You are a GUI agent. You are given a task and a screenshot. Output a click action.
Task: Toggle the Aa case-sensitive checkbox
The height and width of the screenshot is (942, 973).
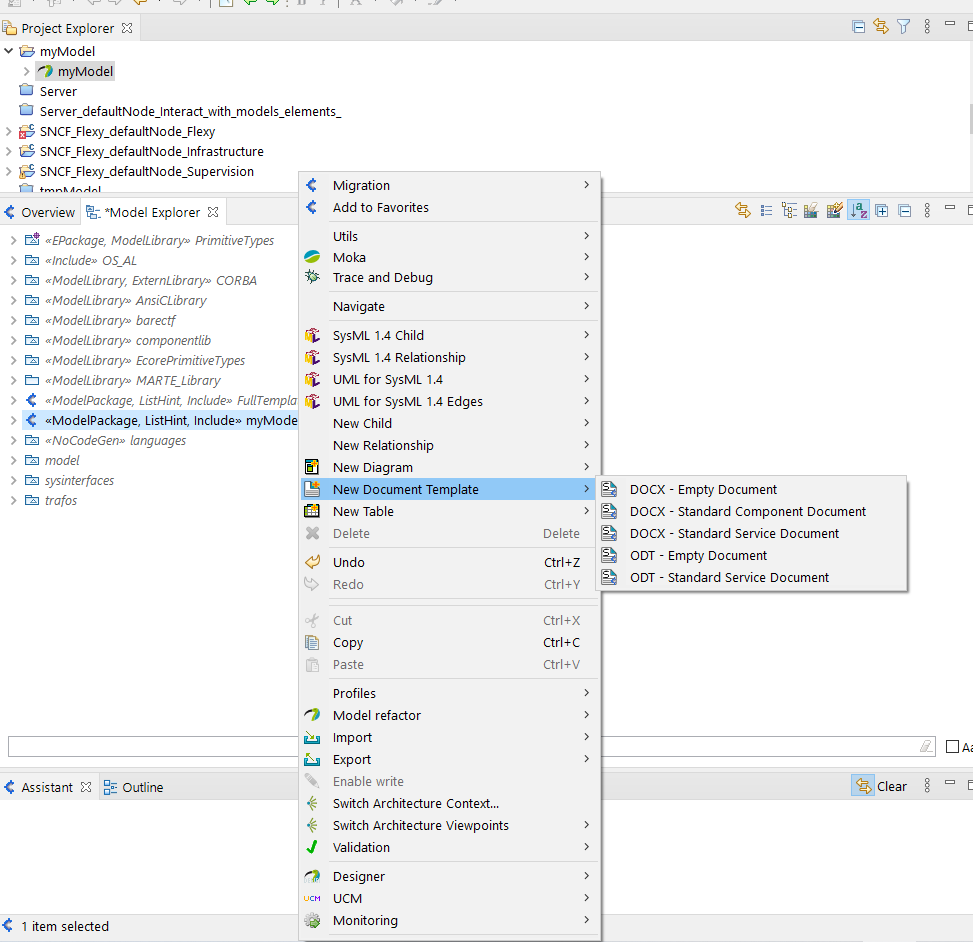(952, 747)
